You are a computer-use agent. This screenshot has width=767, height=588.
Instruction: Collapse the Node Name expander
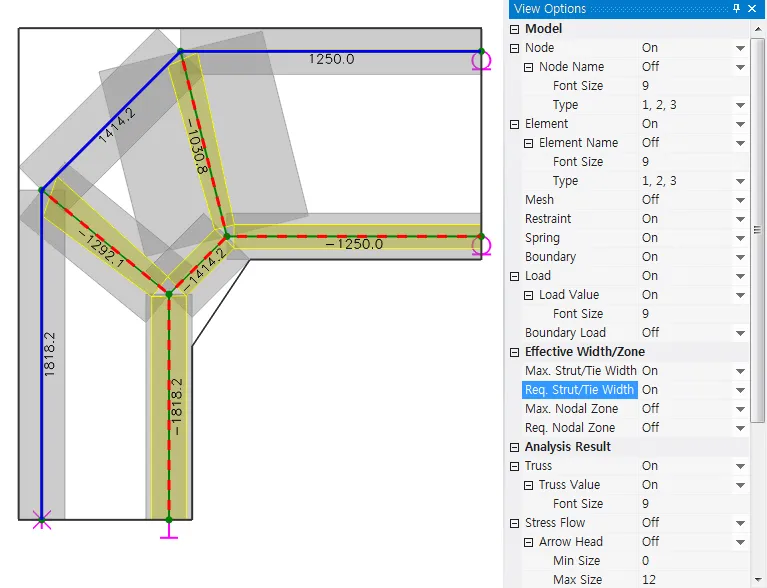click(x=528, y=68)
